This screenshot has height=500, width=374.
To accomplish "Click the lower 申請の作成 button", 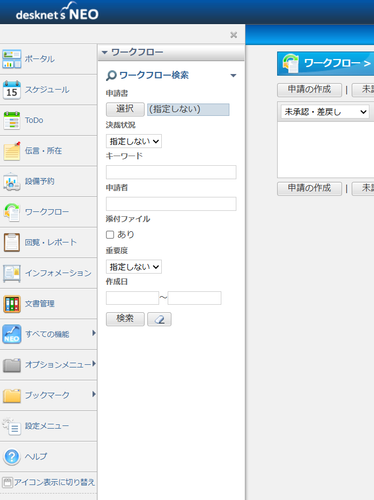I will [309, 188].
